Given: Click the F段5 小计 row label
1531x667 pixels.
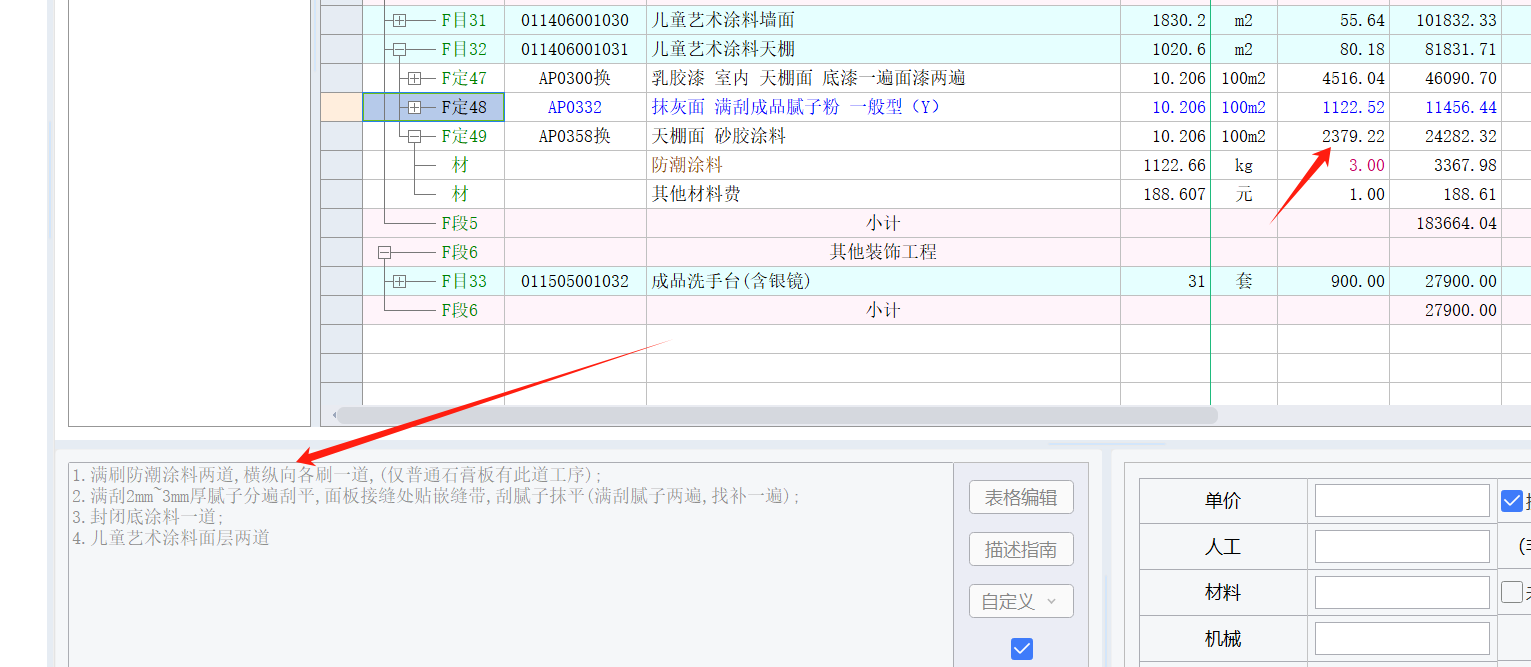Looking at the screenshot, I should click(883, 223).
